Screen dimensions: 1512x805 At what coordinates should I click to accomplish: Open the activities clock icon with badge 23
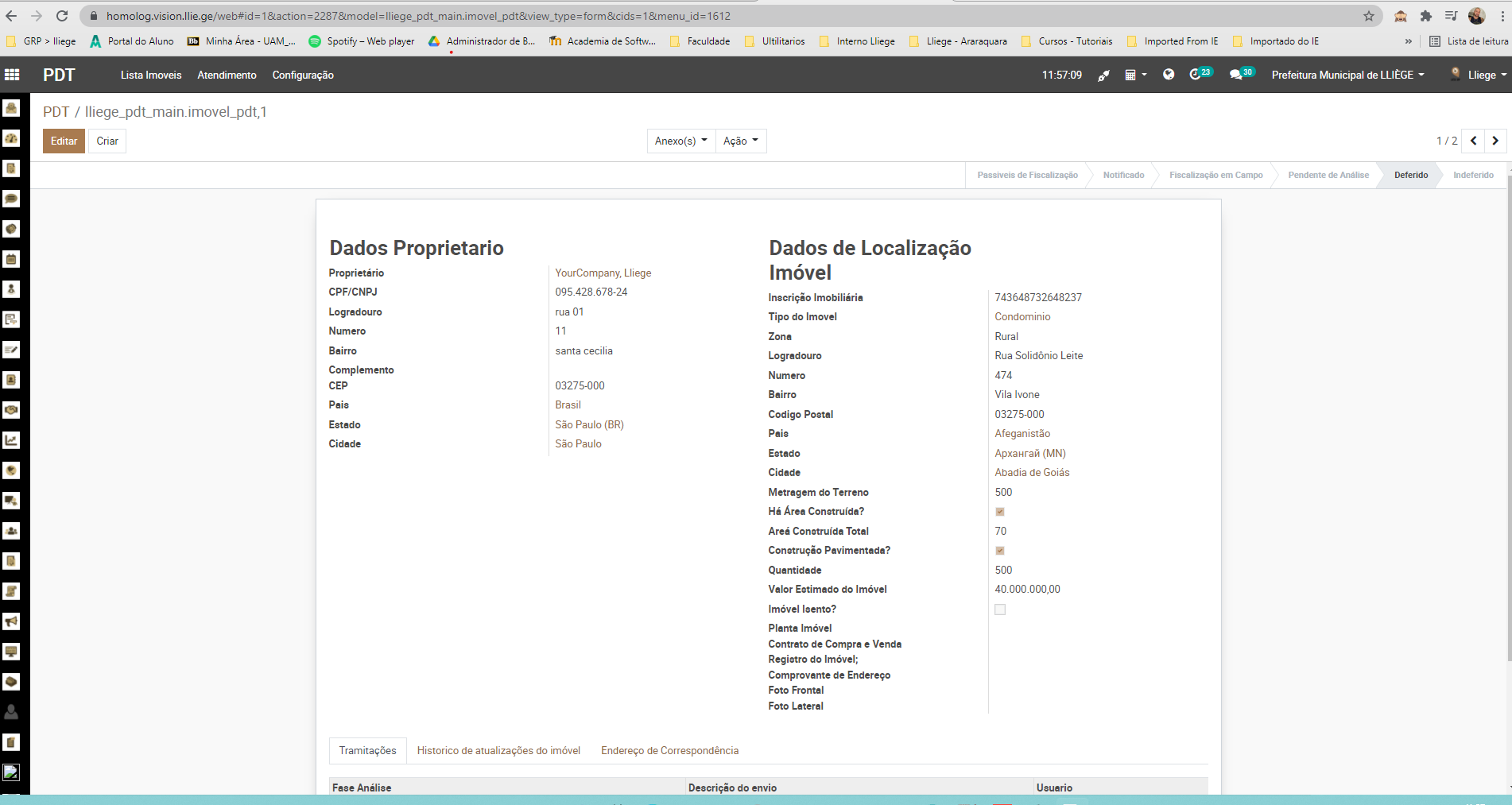point(1196,75)
